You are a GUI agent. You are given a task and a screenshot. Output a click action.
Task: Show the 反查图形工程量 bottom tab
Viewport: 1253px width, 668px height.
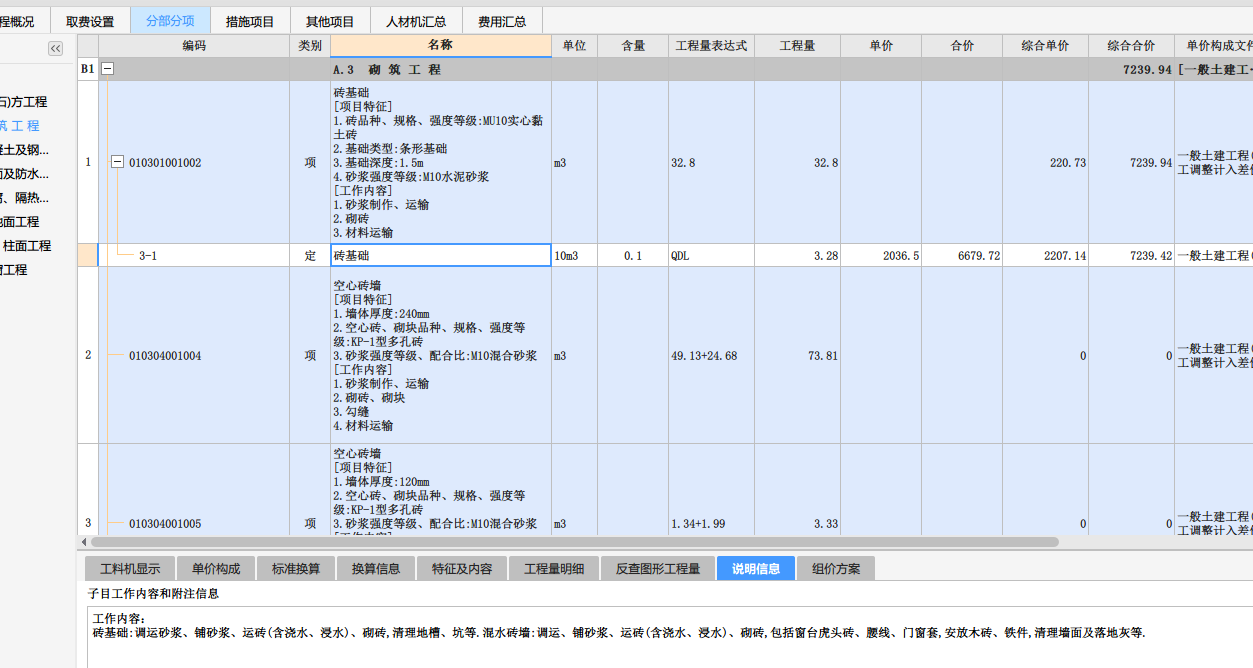pos(658,569)
